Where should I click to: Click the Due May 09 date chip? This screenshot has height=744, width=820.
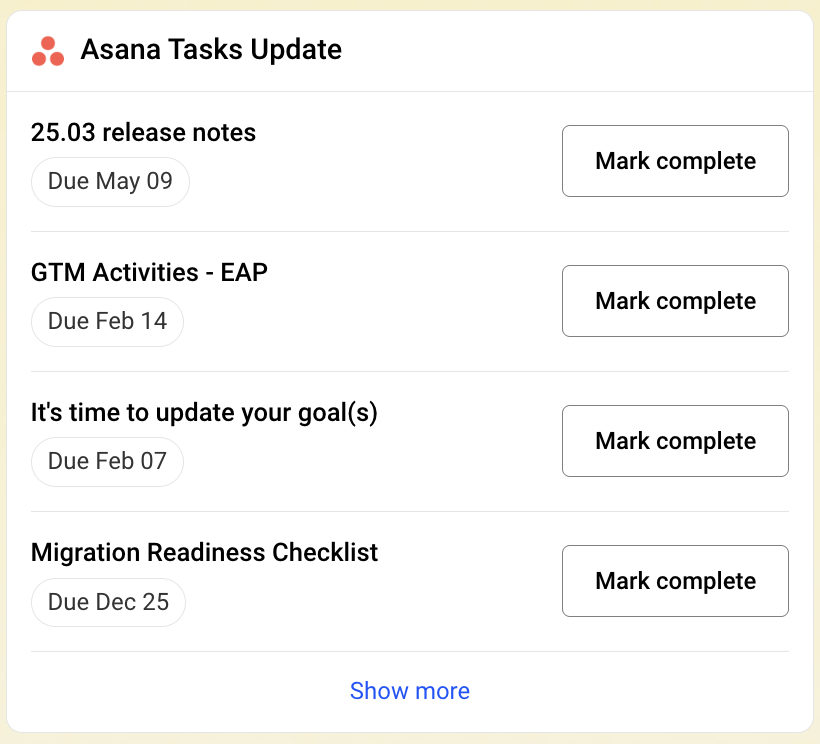(110, 182)
